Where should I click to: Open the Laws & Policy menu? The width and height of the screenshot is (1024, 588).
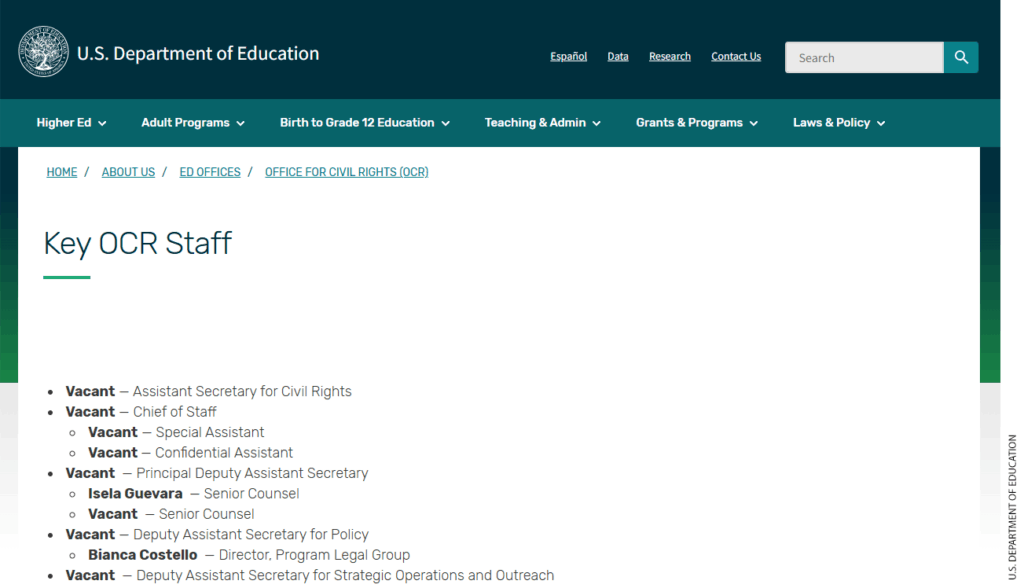pos(839,123)
